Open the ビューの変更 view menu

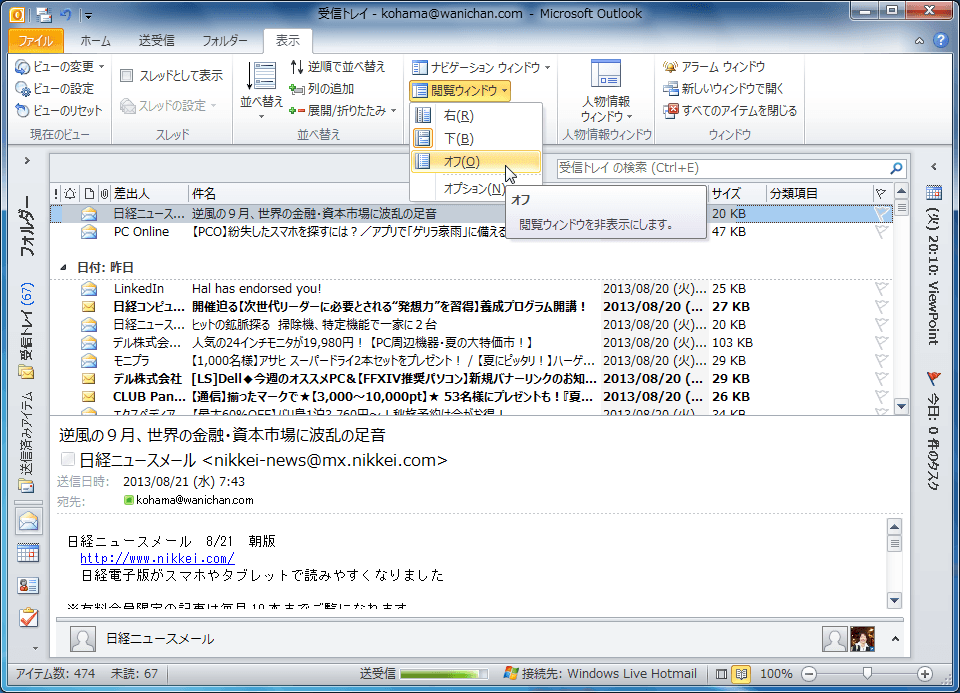(x=60, y=66)
